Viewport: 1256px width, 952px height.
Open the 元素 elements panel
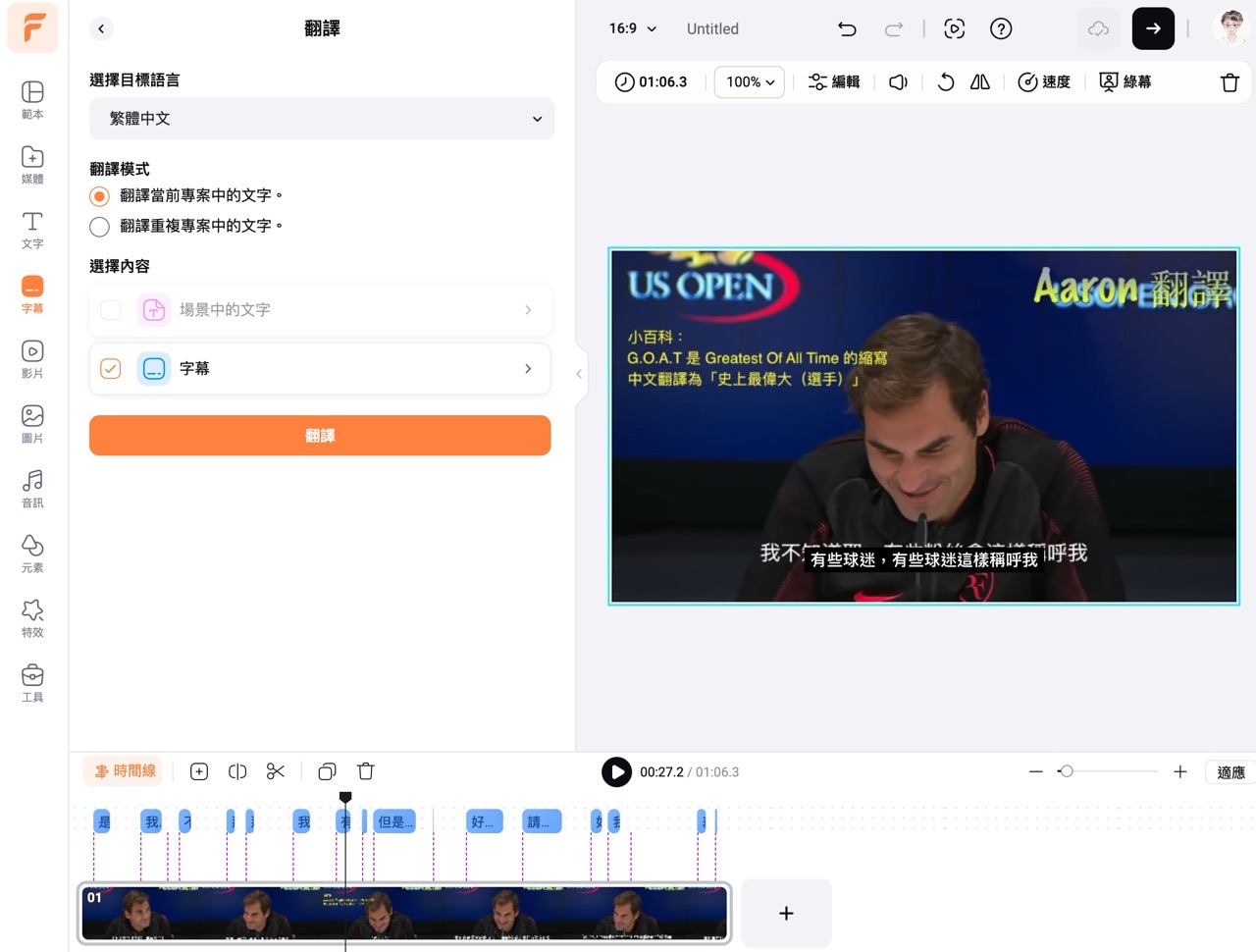(32, 554)
